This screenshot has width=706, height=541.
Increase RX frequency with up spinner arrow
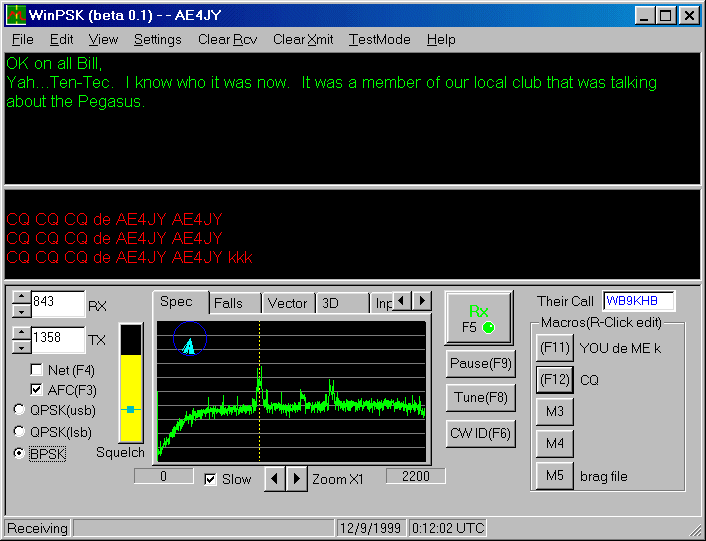21,298
